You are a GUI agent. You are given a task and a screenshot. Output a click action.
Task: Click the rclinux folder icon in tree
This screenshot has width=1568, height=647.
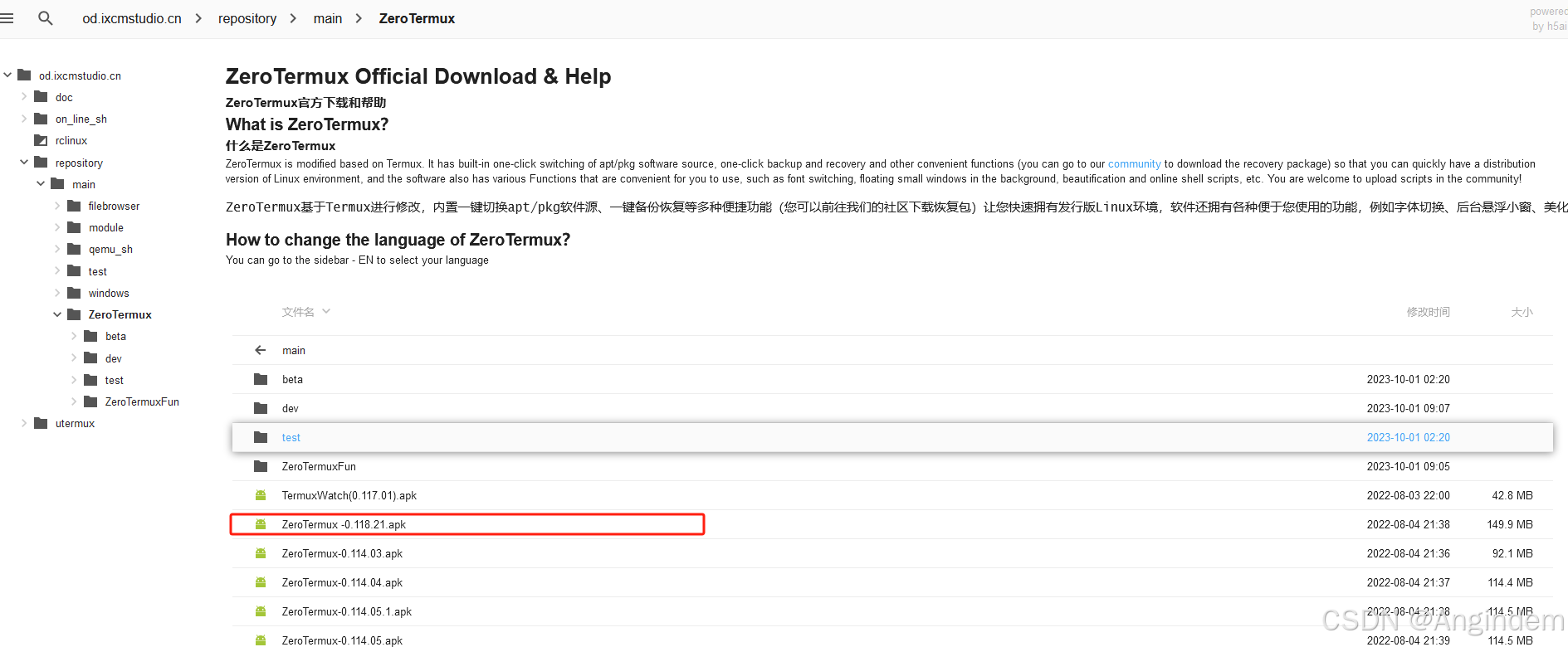click(41, 140)
